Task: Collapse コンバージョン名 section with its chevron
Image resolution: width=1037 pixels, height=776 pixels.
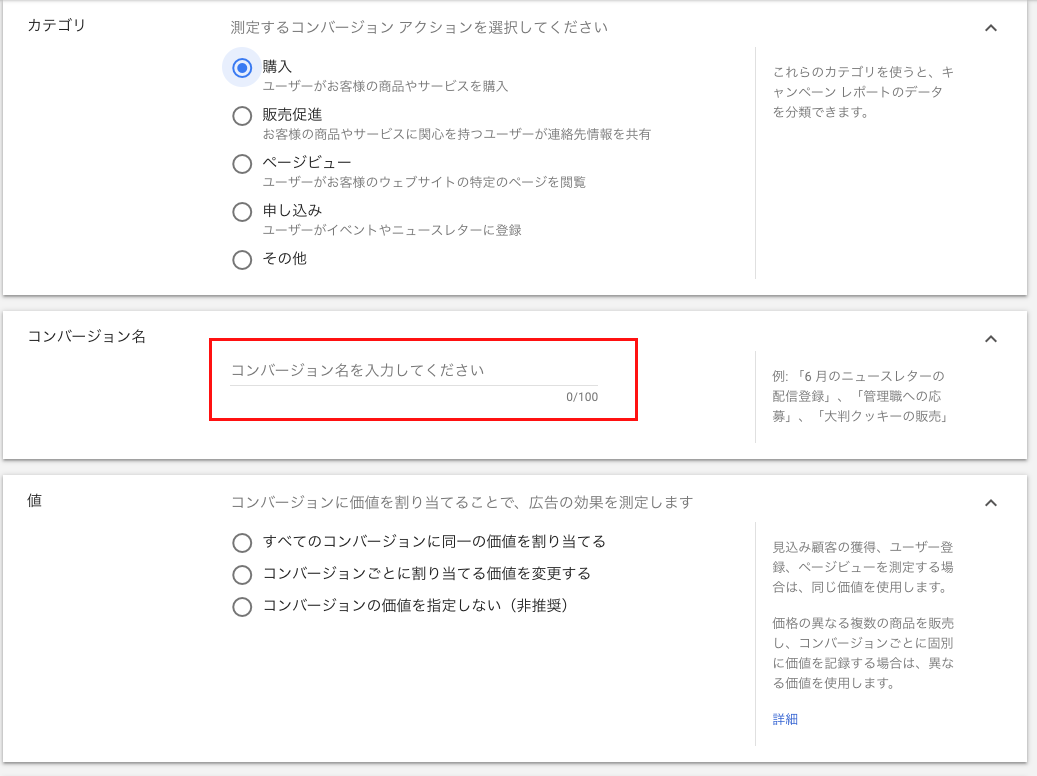Action: 990,339
